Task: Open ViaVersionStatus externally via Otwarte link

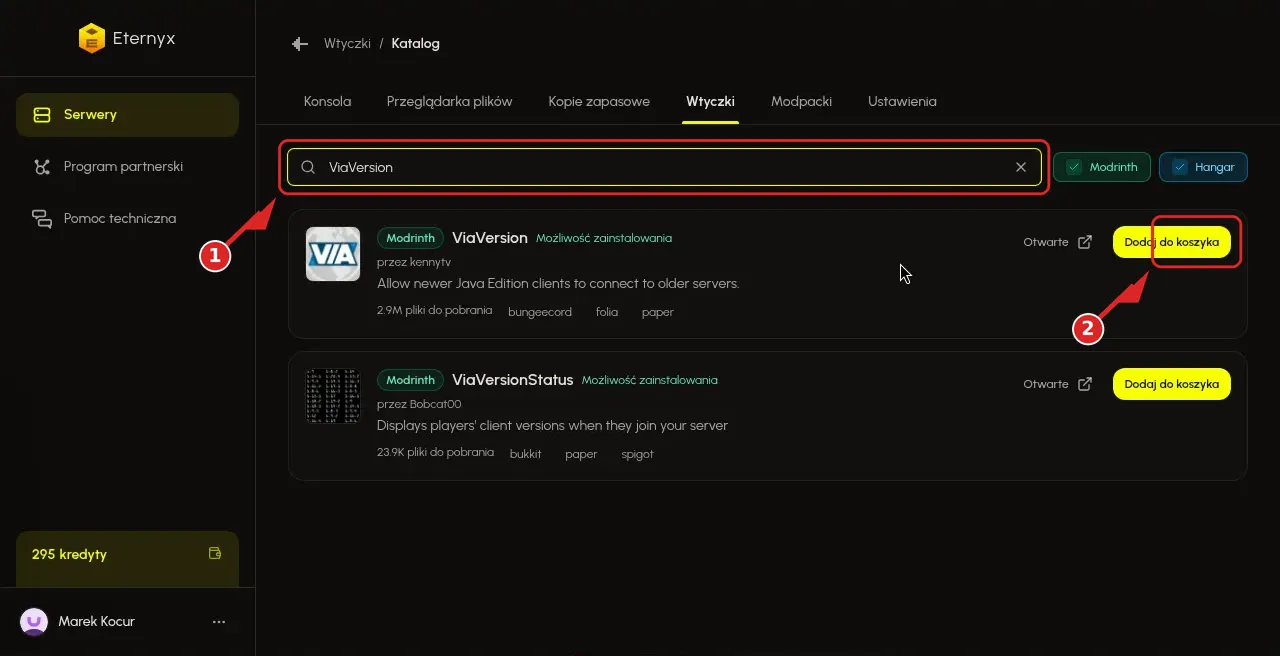Action: point(1058,384)
